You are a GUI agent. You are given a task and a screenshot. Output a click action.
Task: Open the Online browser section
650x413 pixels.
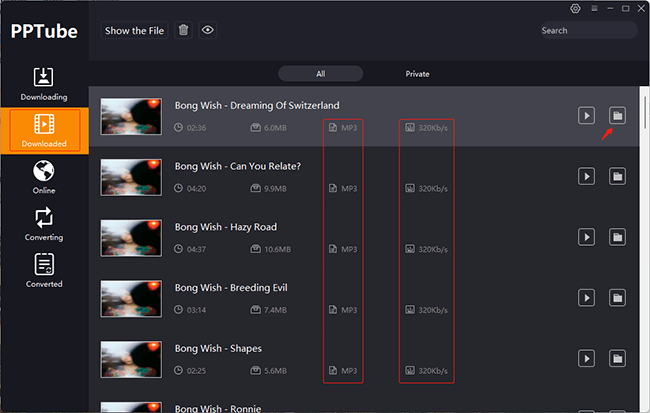(44, 177)
